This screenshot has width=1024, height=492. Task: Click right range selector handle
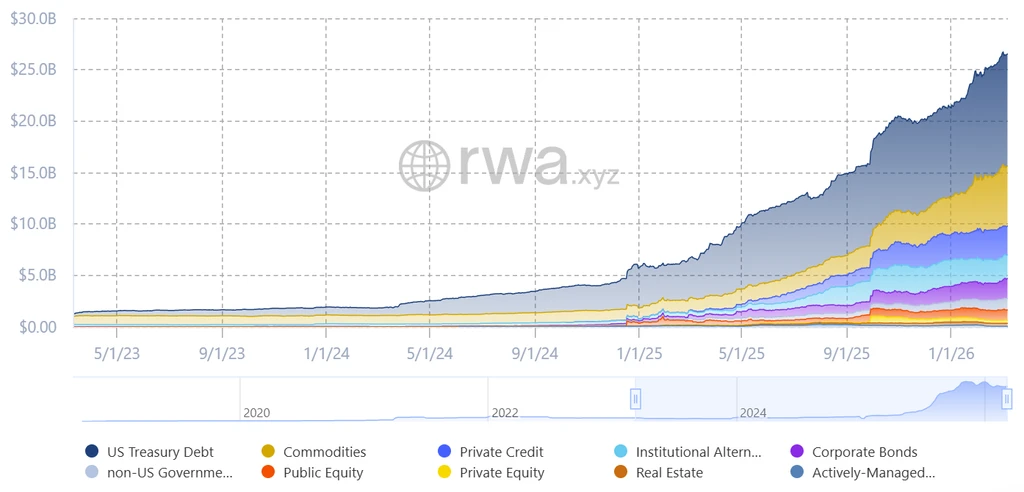point(1007,398)
